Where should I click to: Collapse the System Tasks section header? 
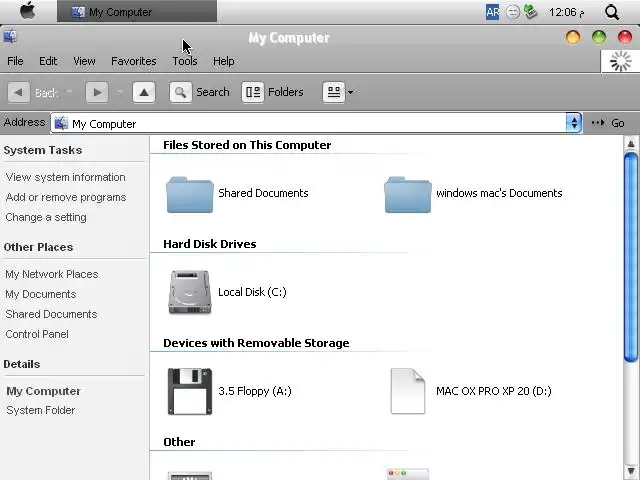[42, 150]
